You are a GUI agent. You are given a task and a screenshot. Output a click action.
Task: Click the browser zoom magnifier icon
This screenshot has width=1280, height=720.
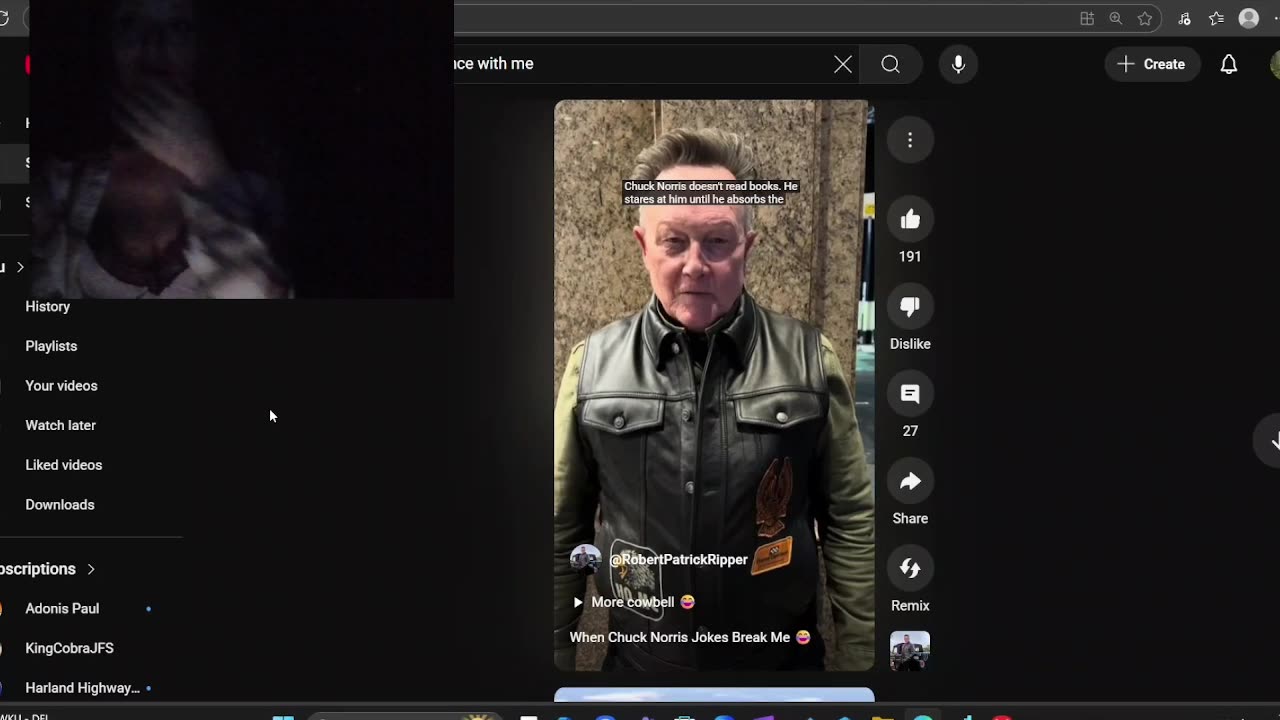pyautogui.click(x=1116, y=18)
